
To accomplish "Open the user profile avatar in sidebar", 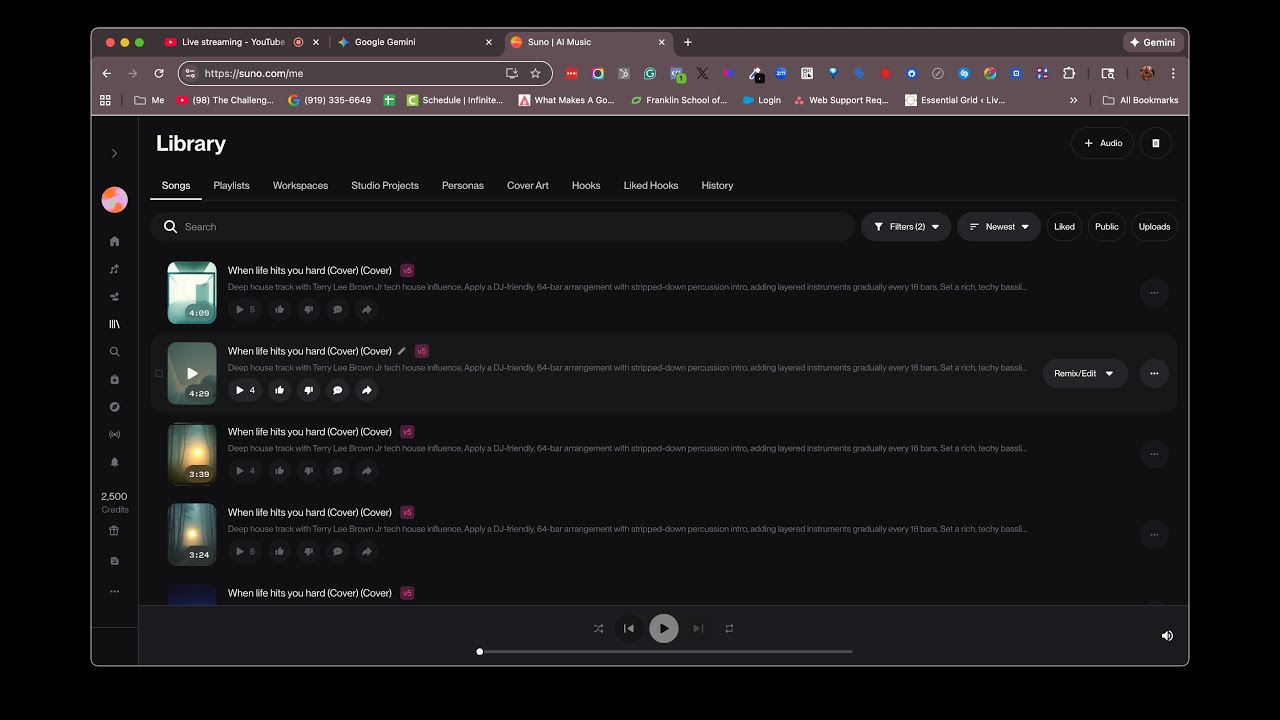I will tap(115, 200).
